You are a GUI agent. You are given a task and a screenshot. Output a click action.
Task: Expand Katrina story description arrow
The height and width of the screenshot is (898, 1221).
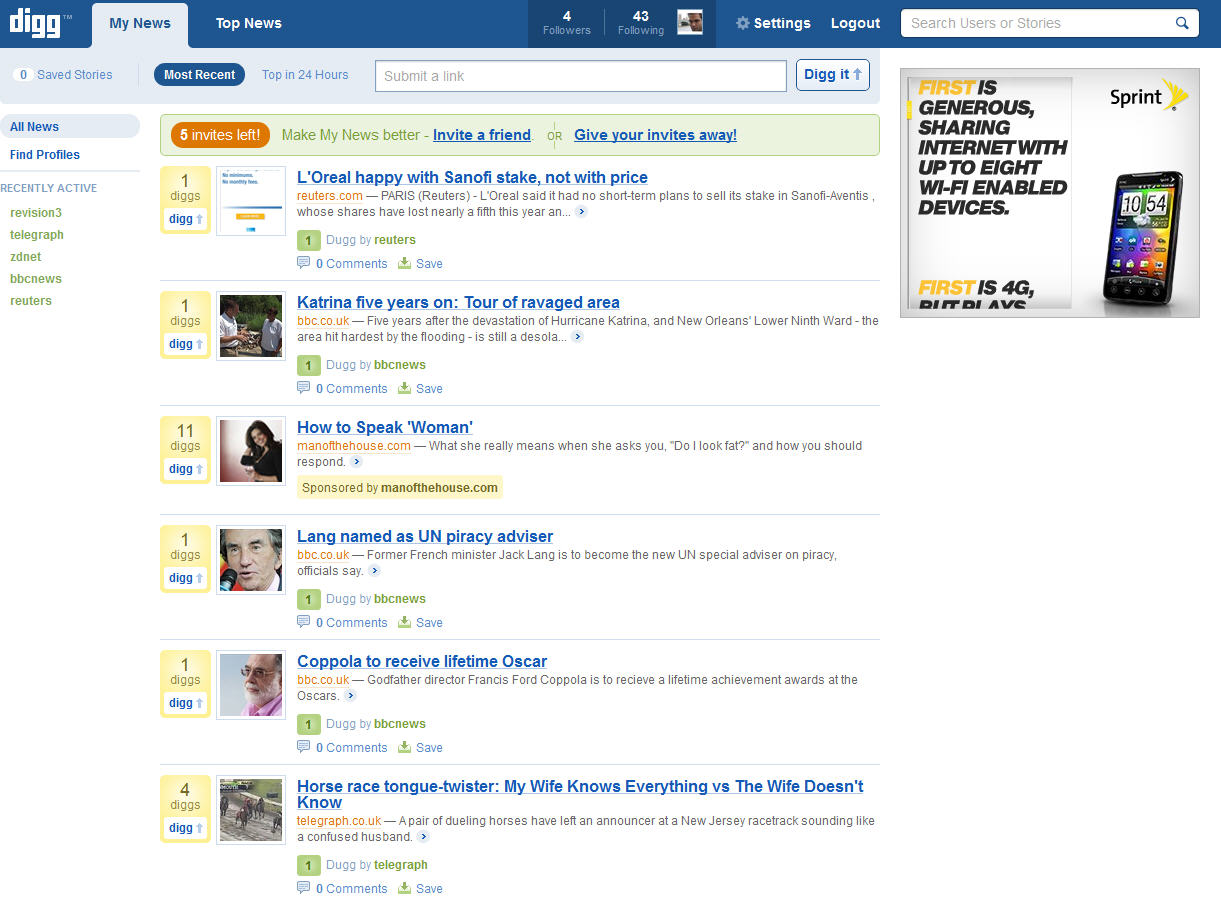click(x=577, y=337)
